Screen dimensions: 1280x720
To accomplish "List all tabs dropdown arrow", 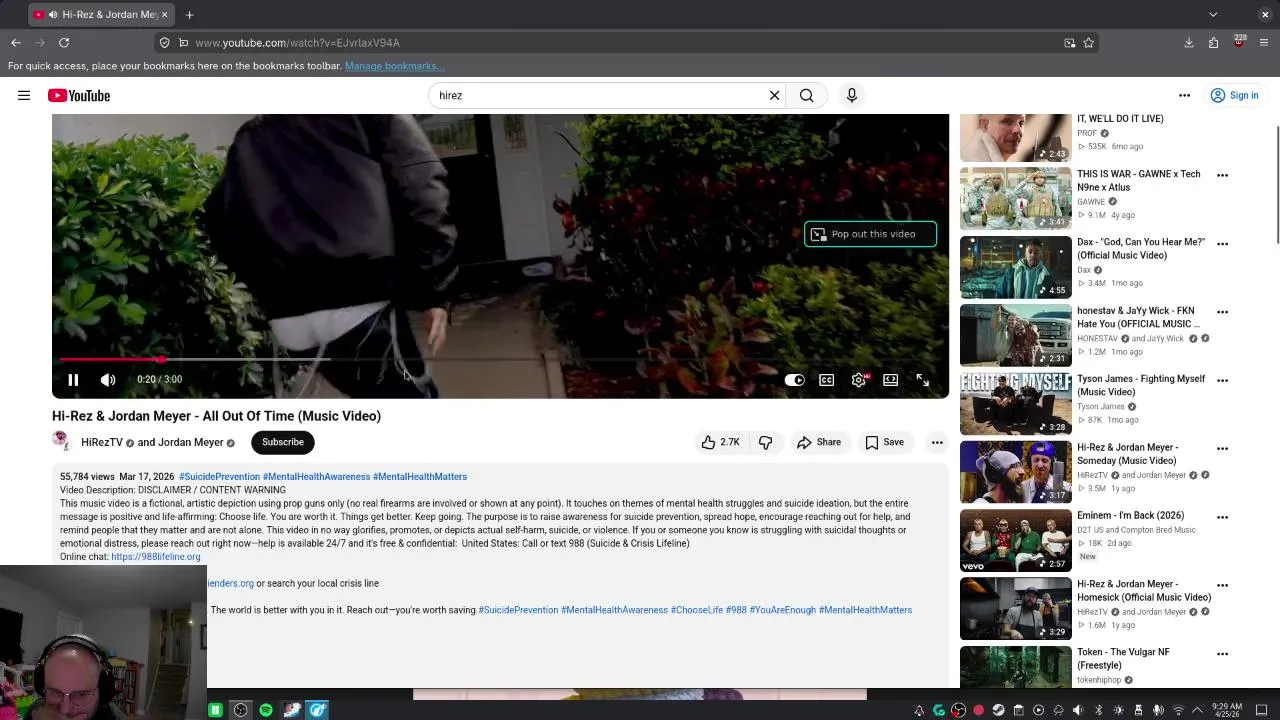I will [x=1213, y=14].
